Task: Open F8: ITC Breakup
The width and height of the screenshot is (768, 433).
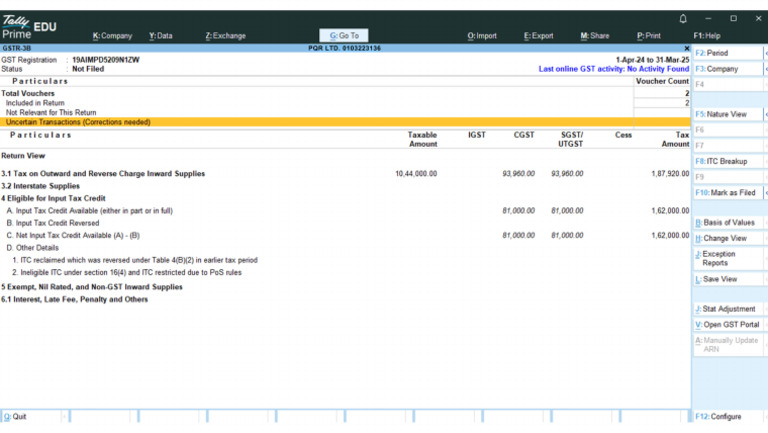Action: click(x=728, y=161)
